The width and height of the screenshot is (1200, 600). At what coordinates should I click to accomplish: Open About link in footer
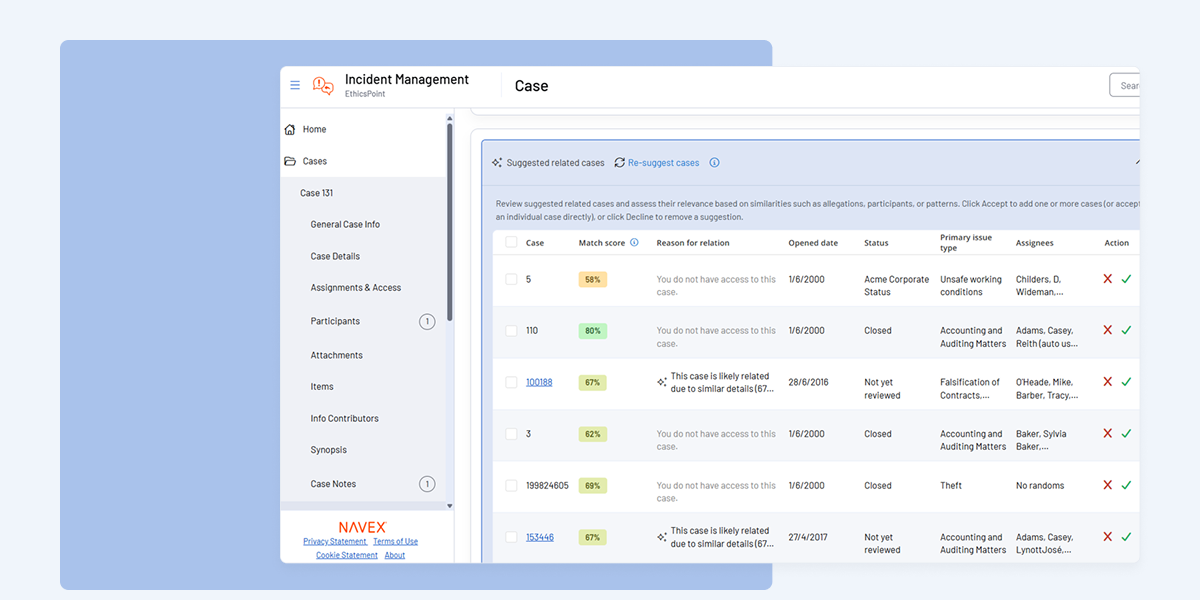395,555
